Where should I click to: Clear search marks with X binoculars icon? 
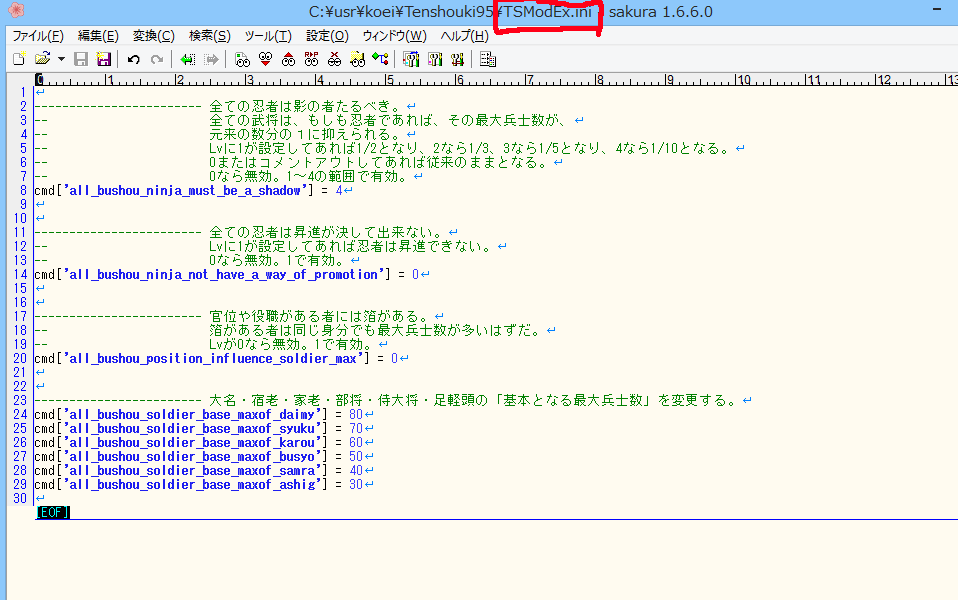click(x=334, y=59)
